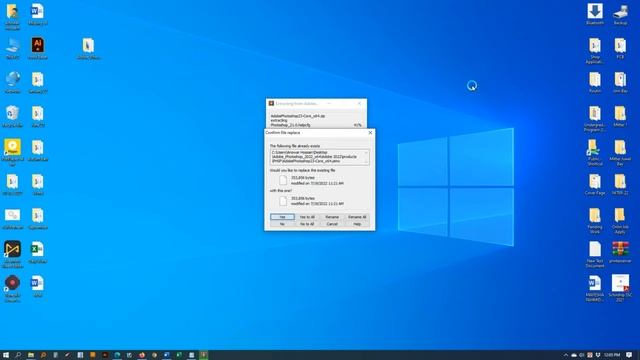Open the Windows Start menu
The image size is (640, 360).
6,355
